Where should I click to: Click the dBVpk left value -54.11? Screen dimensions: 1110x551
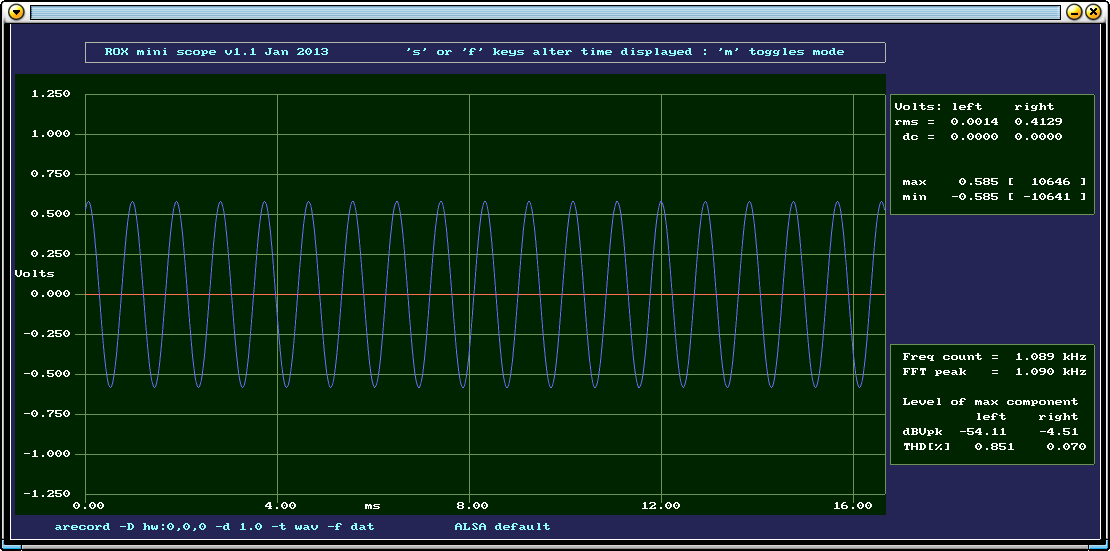(982, 432)
